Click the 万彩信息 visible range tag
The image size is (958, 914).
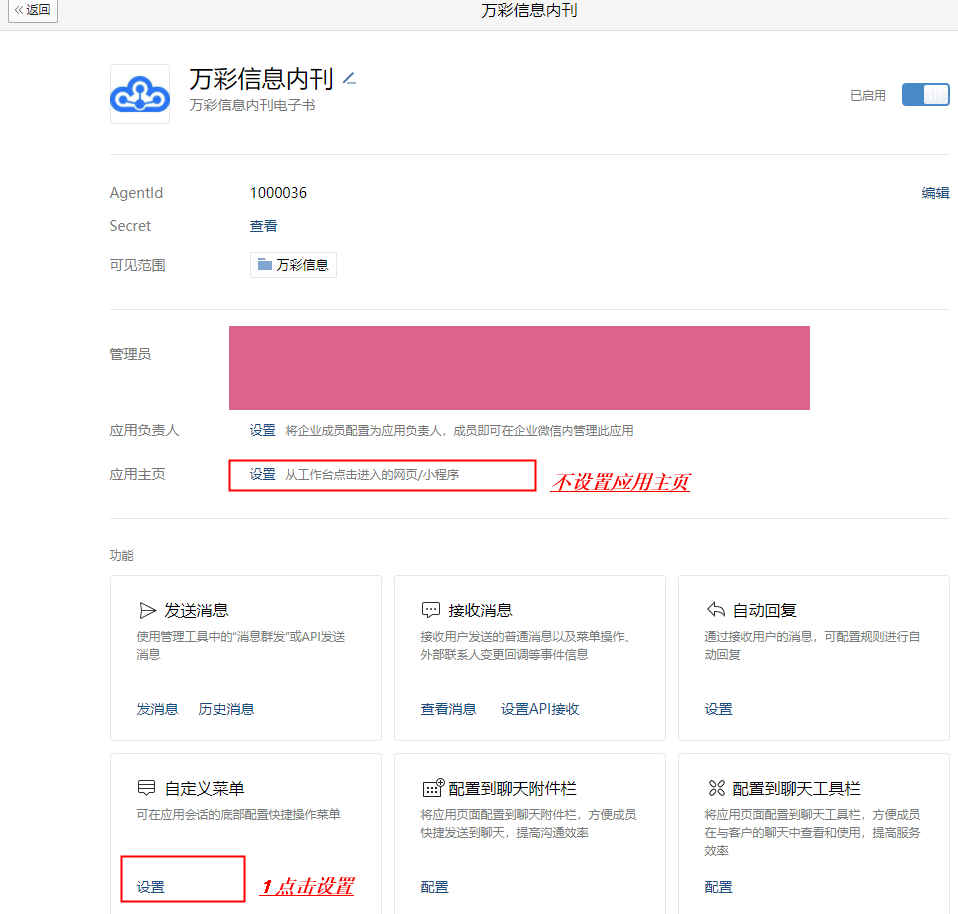click(293, 265)
